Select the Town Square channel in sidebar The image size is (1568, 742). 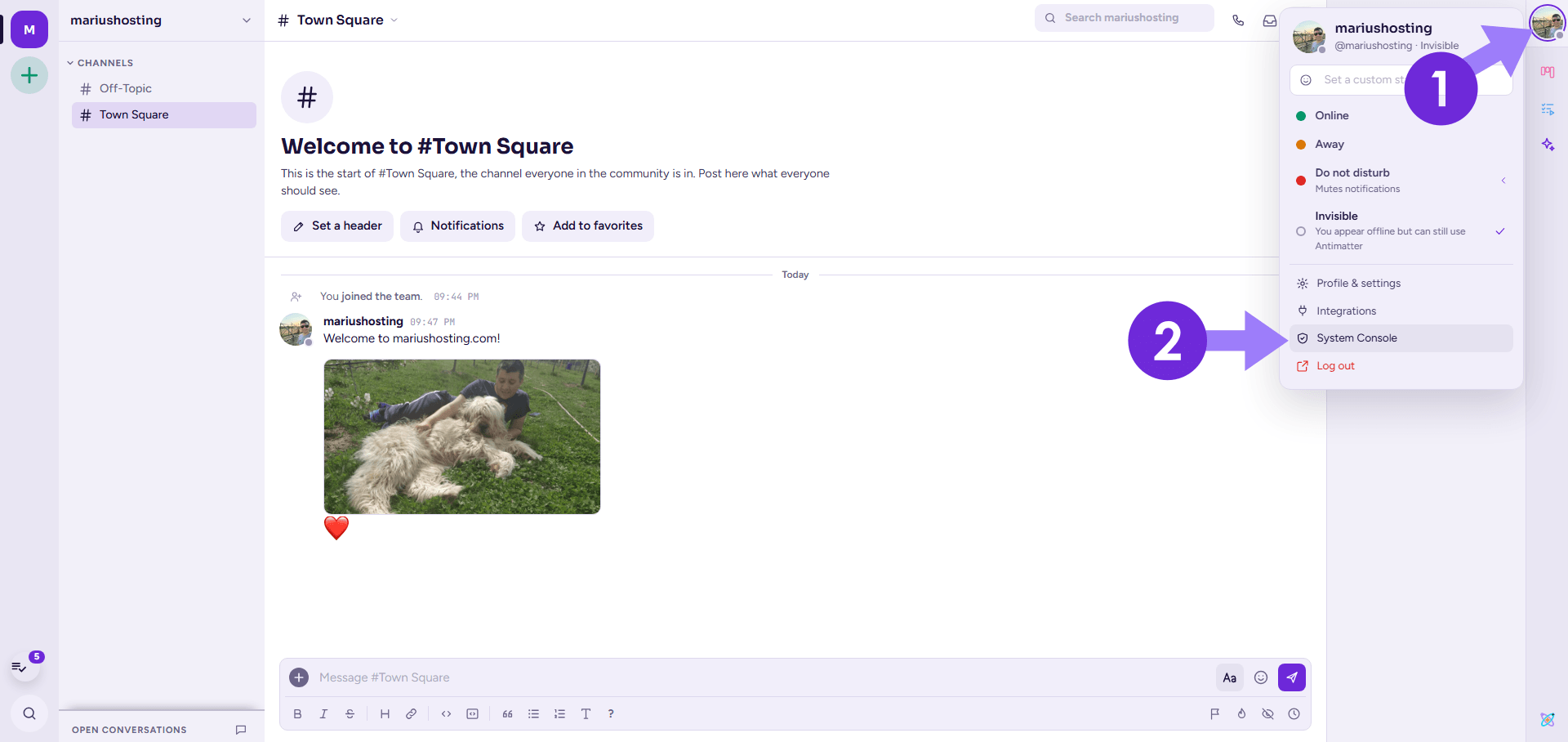(164, 115)
